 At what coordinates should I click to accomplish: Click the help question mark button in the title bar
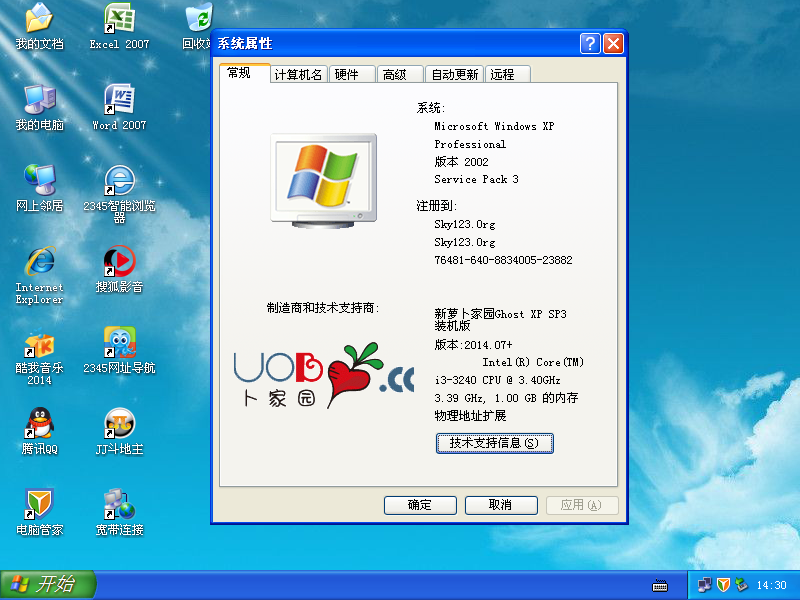pos(590,44)
